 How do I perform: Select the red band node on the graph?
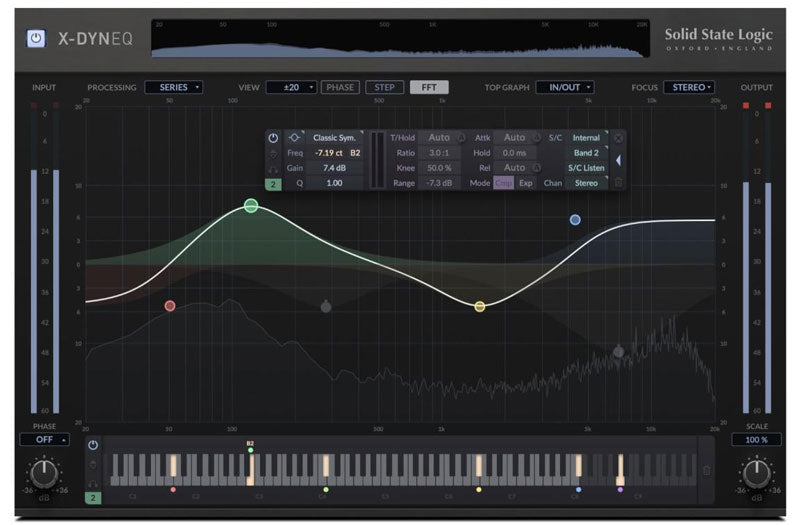(170, 306)
